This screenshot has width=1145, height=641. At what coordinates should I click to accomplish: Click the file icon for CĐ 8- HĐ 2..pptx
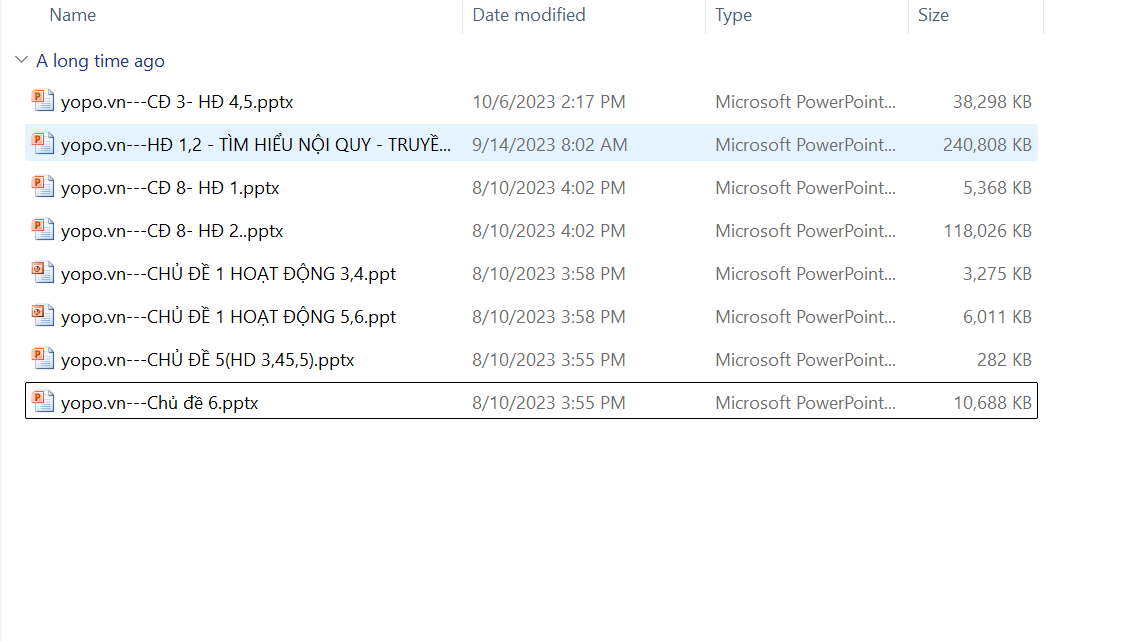42,230
